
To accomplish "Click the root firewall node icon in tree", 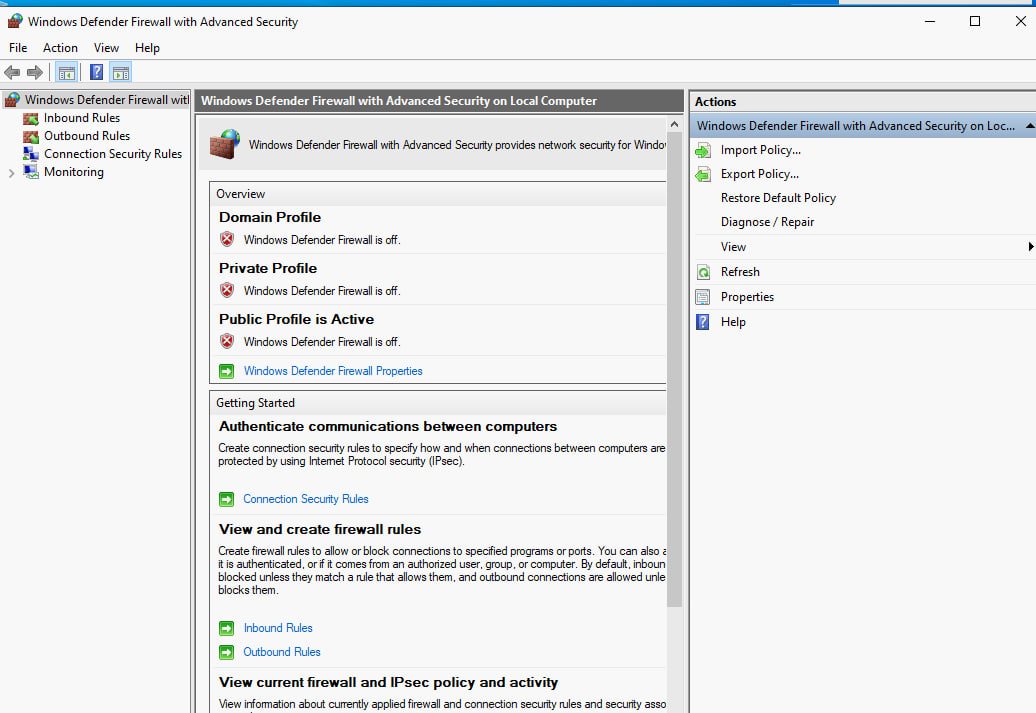I will [x=12, y=100].
